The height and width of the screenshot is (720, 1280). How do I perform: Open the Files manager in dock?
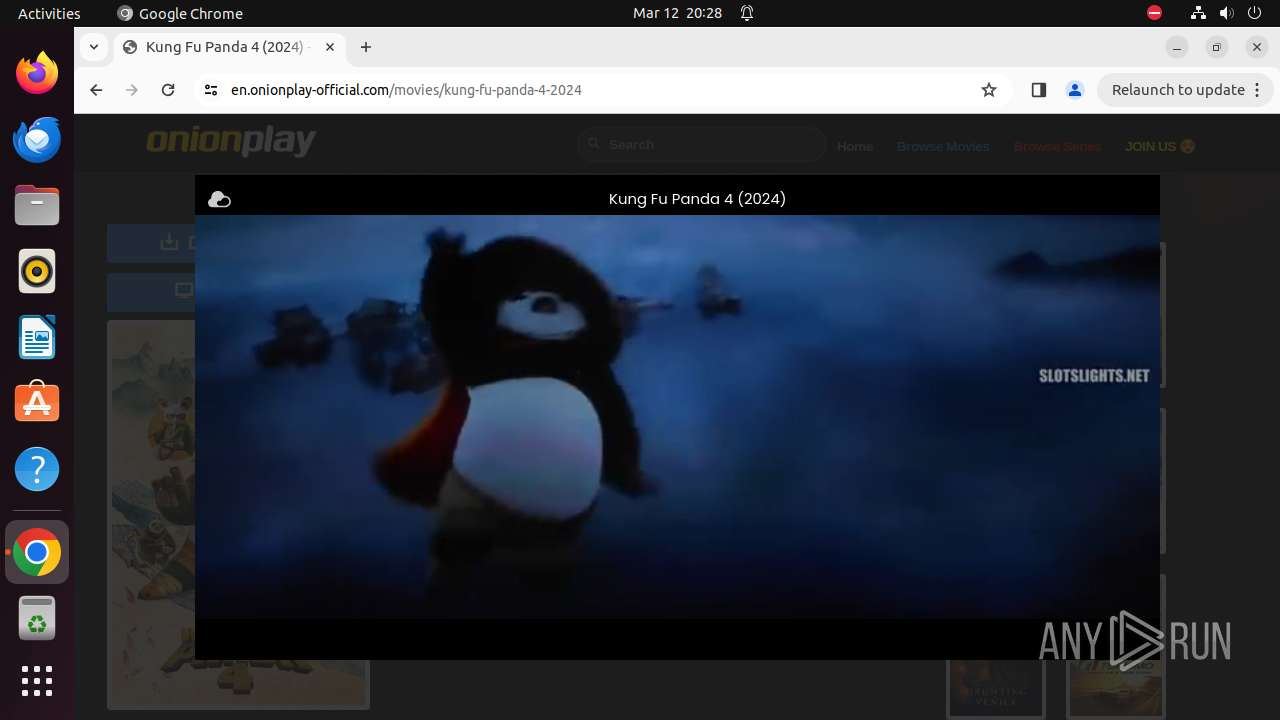tap(37, 205)
